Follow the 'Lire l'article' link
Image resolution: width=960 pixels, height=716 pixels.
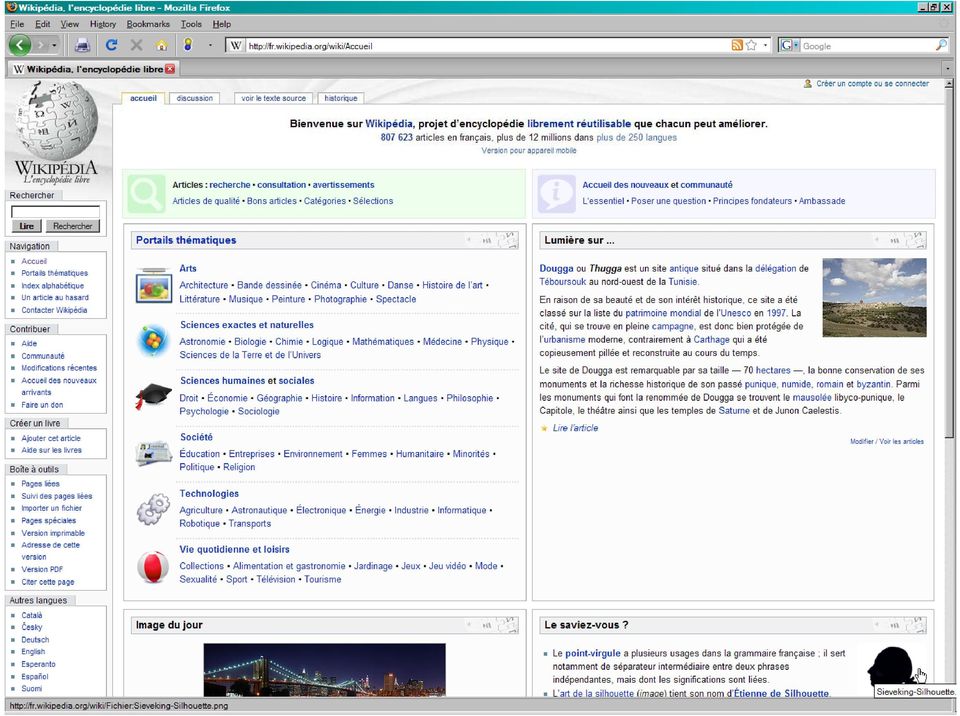pyautogui.click(x=576, y=428)
